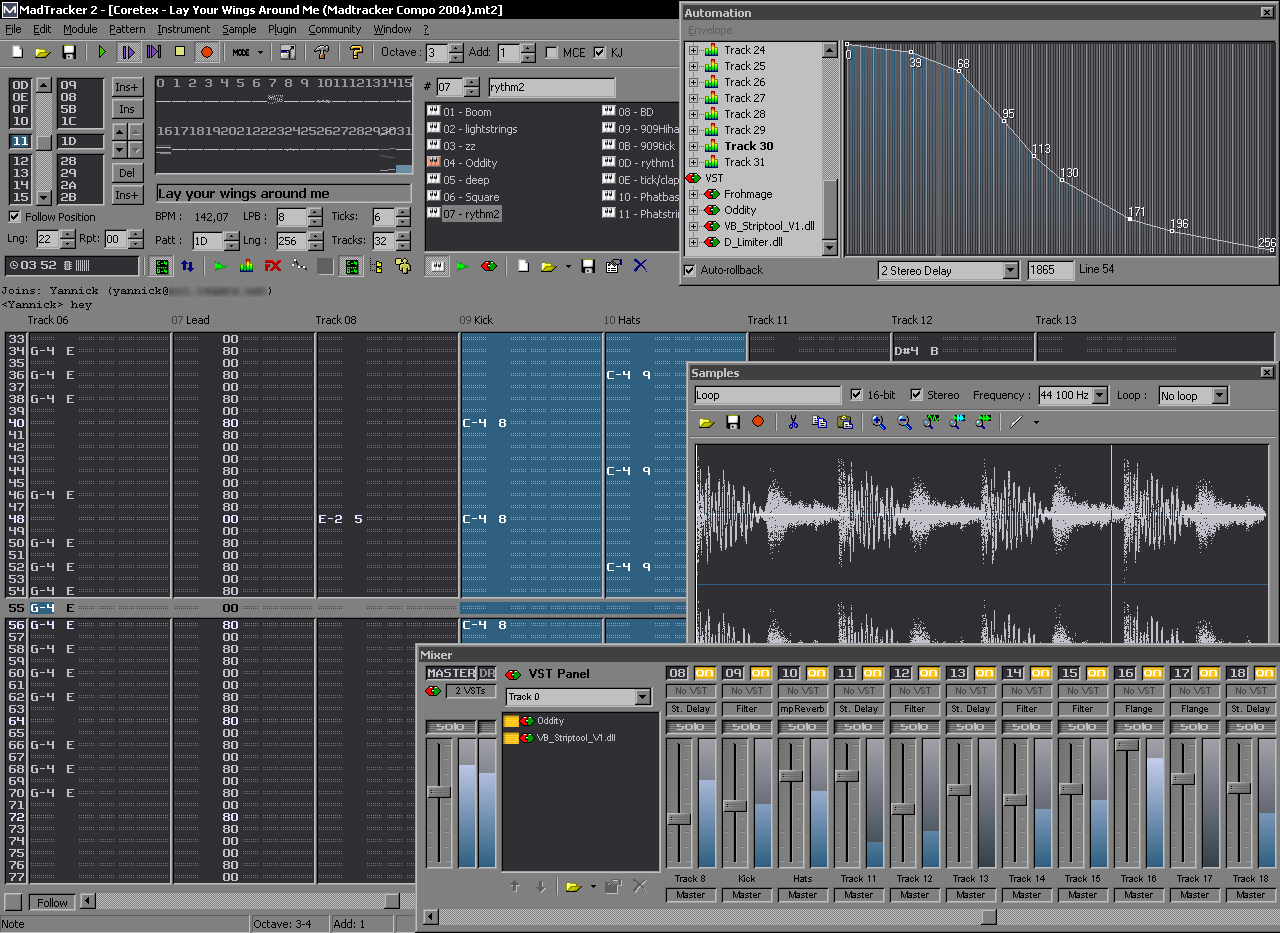Solo the Kick channel in the mixer
Image resolution: width=1280 pixels, height=933 pixels.
746,726
